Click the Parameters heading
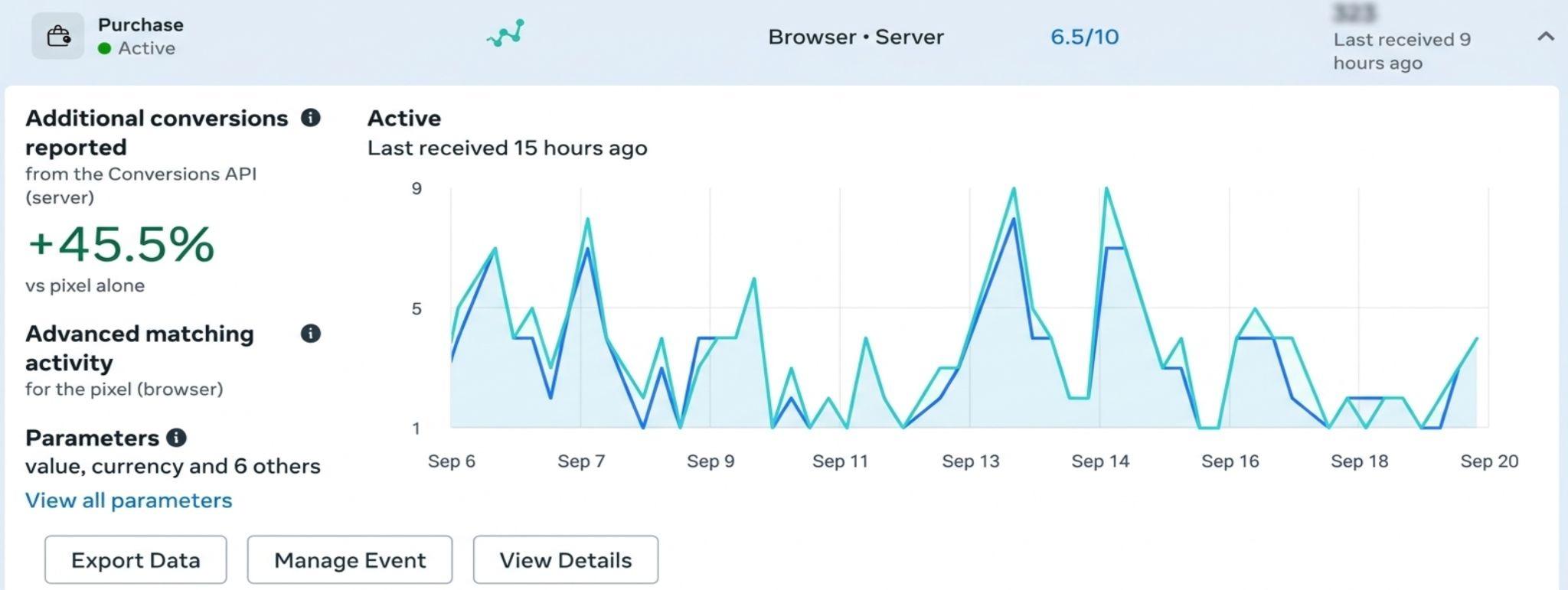 (x=92, y=438)
